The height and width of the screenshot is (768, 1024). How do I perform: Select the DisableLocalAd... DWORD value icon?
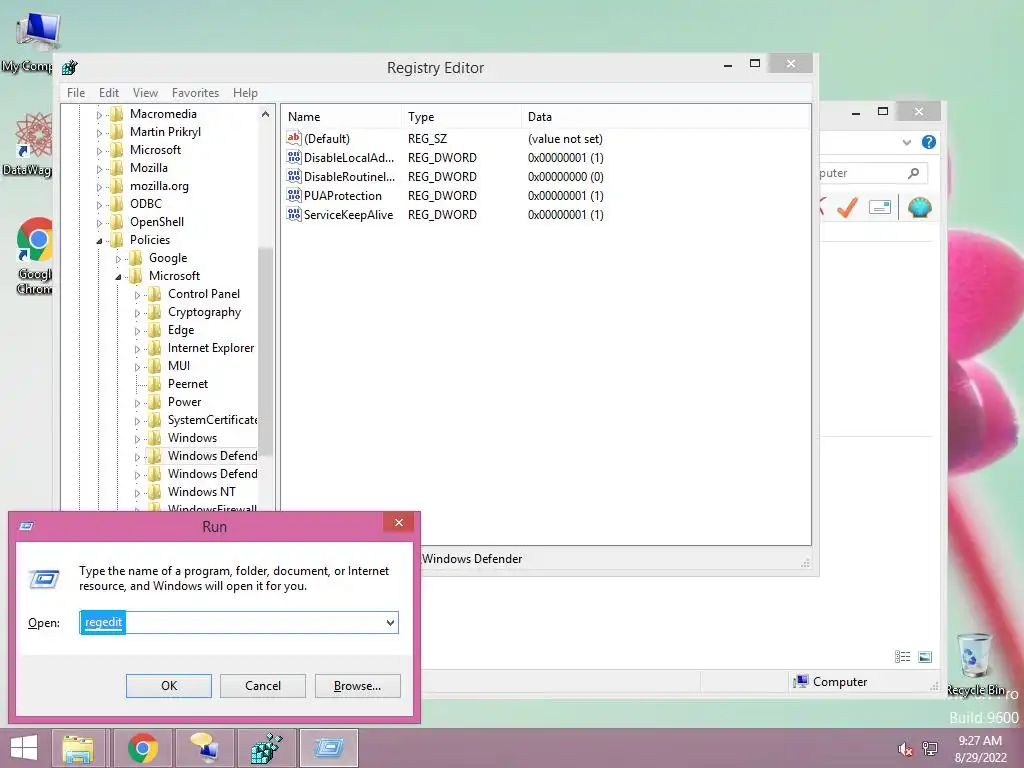coord(294,157)
